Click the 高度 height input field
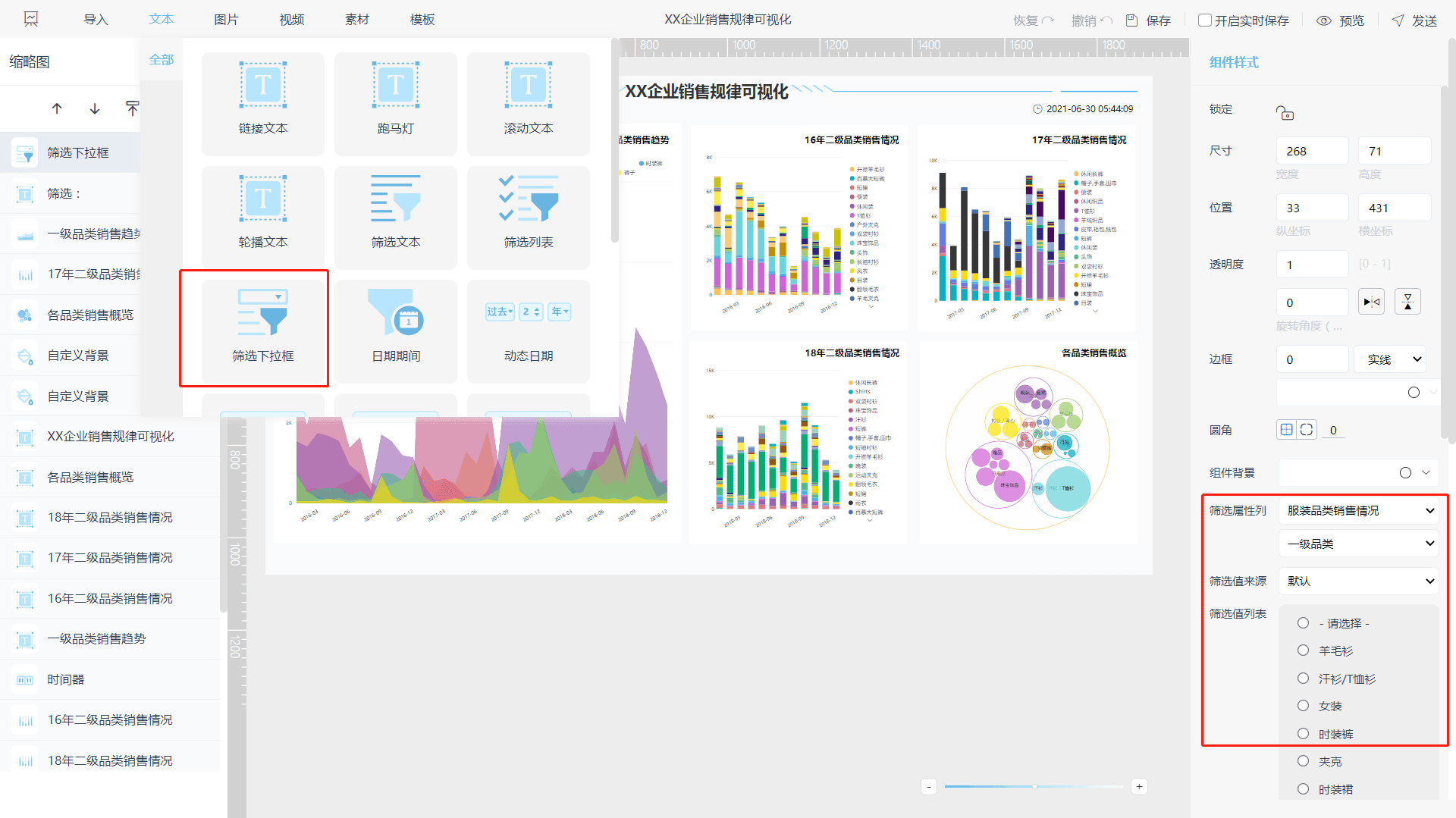1456x818 pixels. pos(1395,151)
